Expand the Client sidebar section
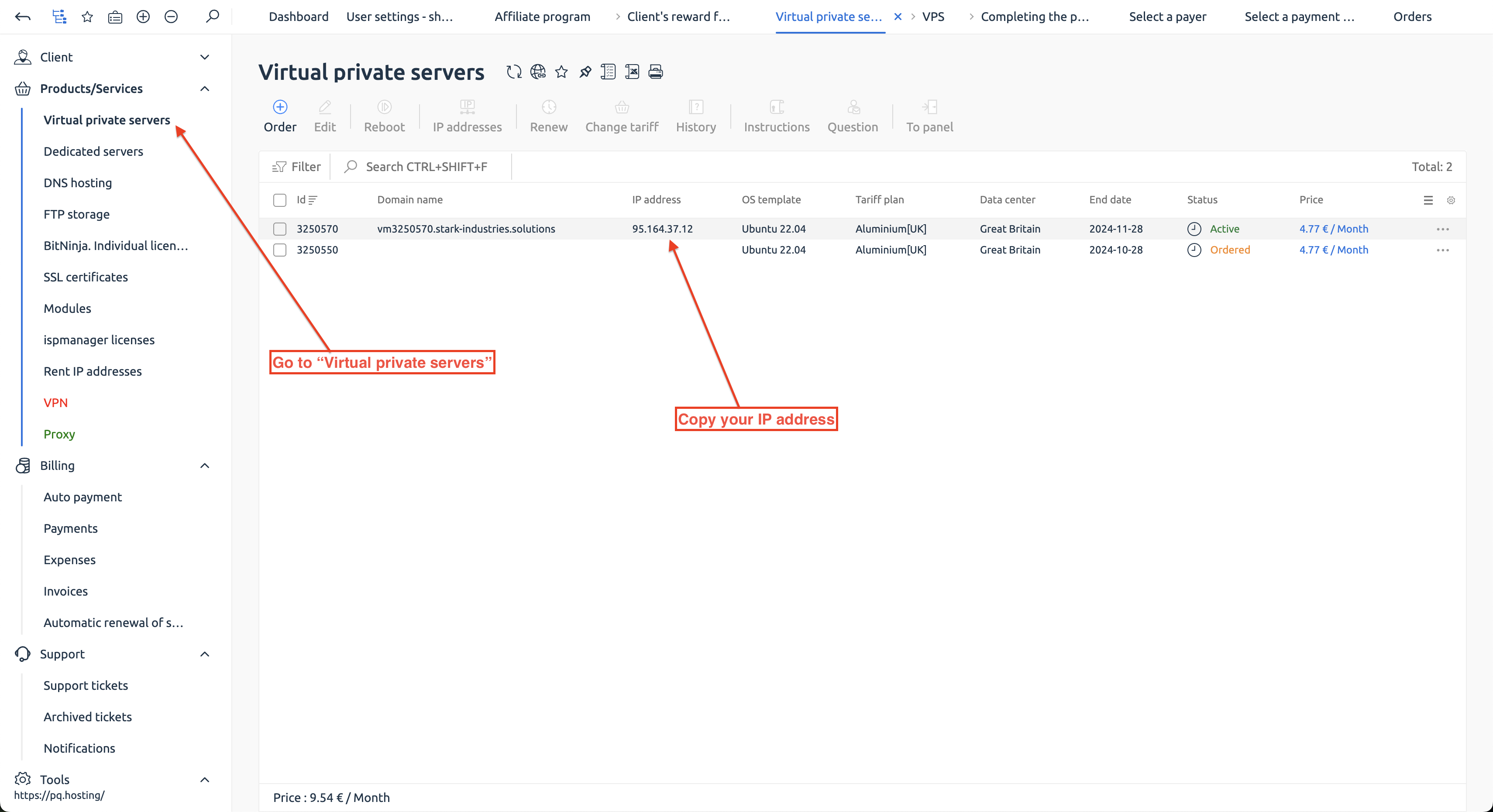The width and height of the screenshot is (1493, 812). [205, 57]
